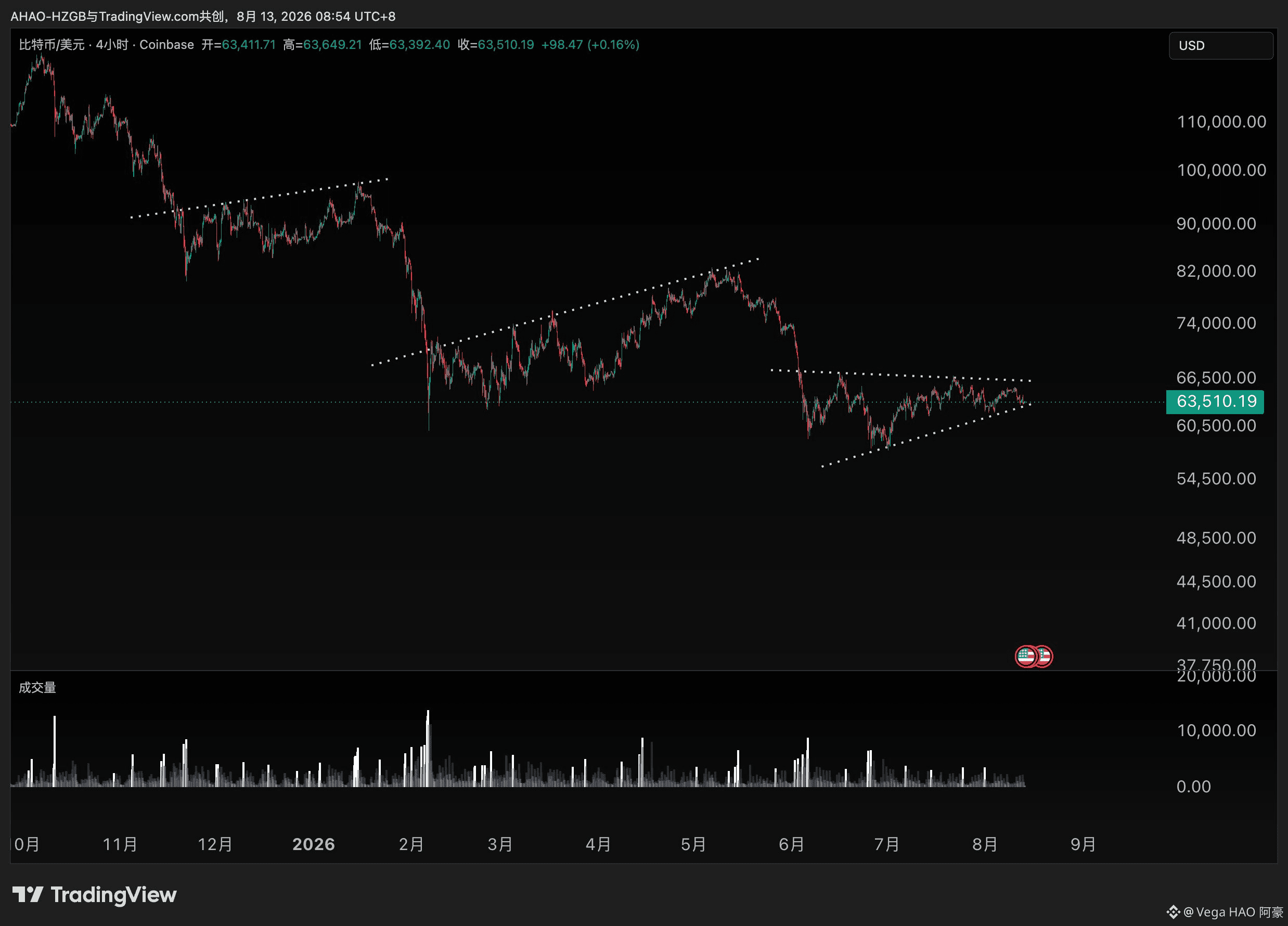1288x926 pixels.
Task: Click the 66,500.00 price axis label
Action: [x=1216, y=377]
